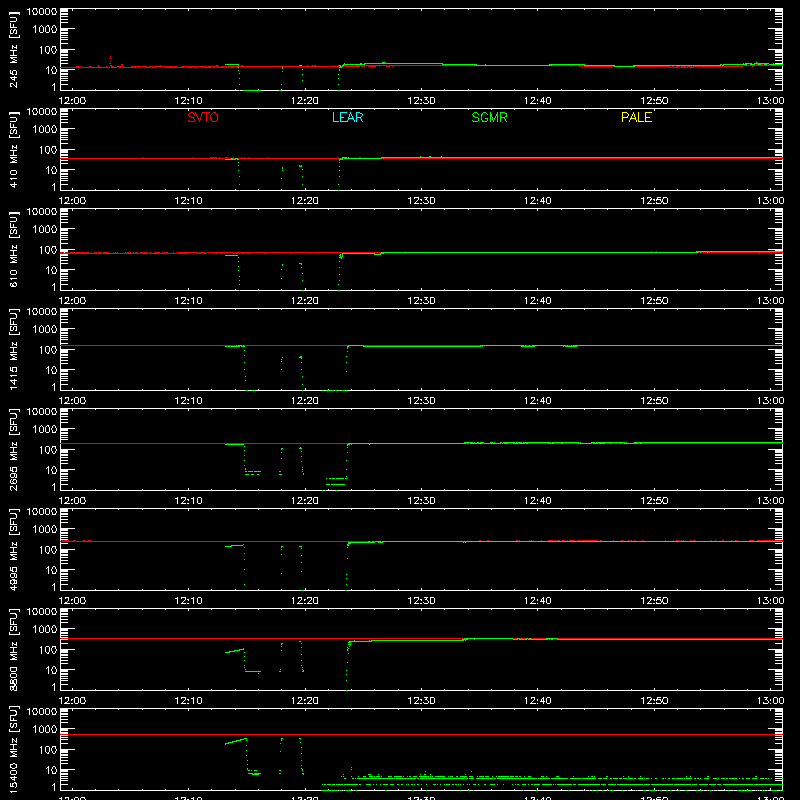Viewport: 800px width, 800px height.
Task: Click the "4995 MHz [SFU]" axis title
Action: point(14,549)
